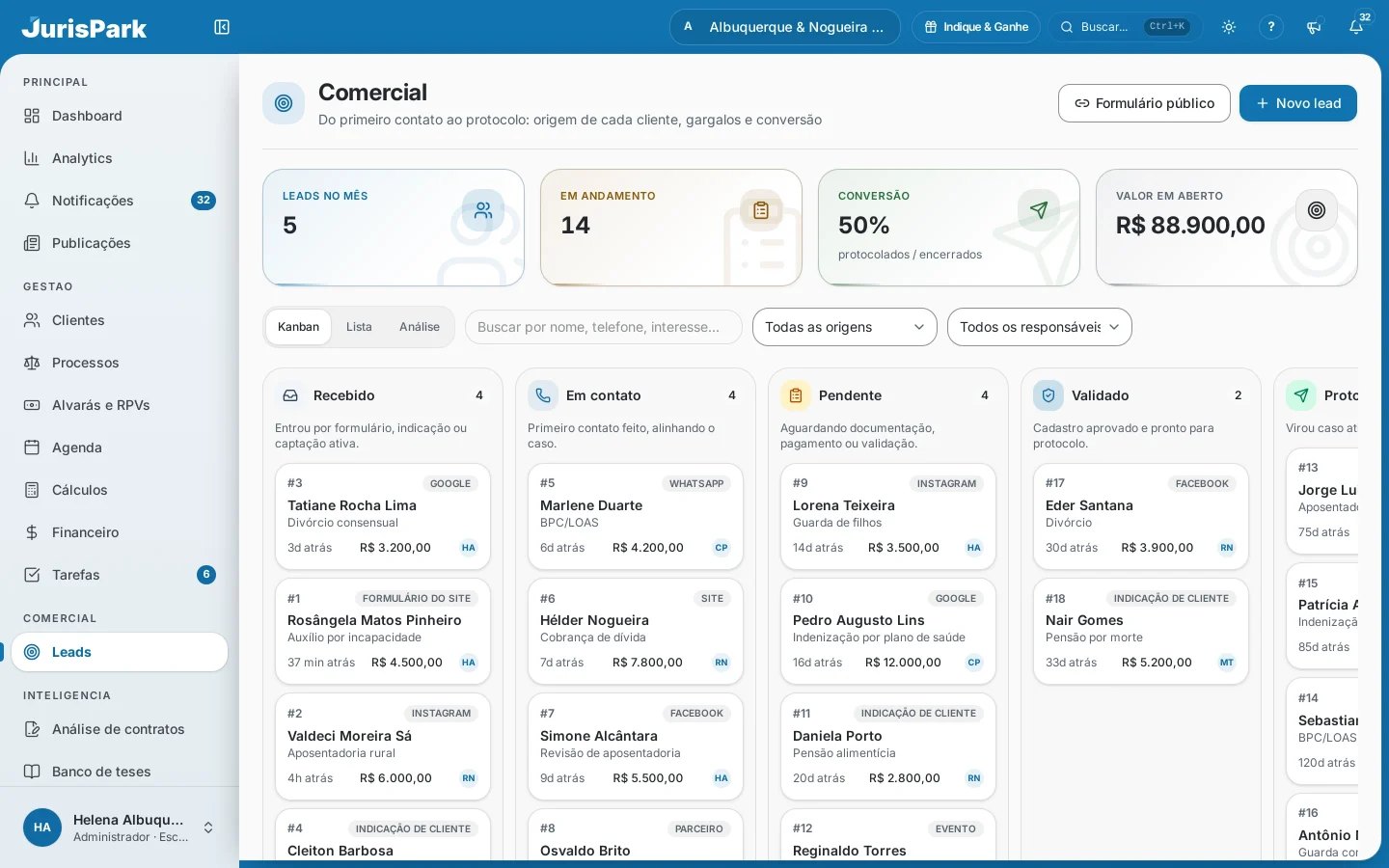Switch to Análise view tab
Image resolution: width=1389 pixels, height=868 pixels.
pos(420,327)
